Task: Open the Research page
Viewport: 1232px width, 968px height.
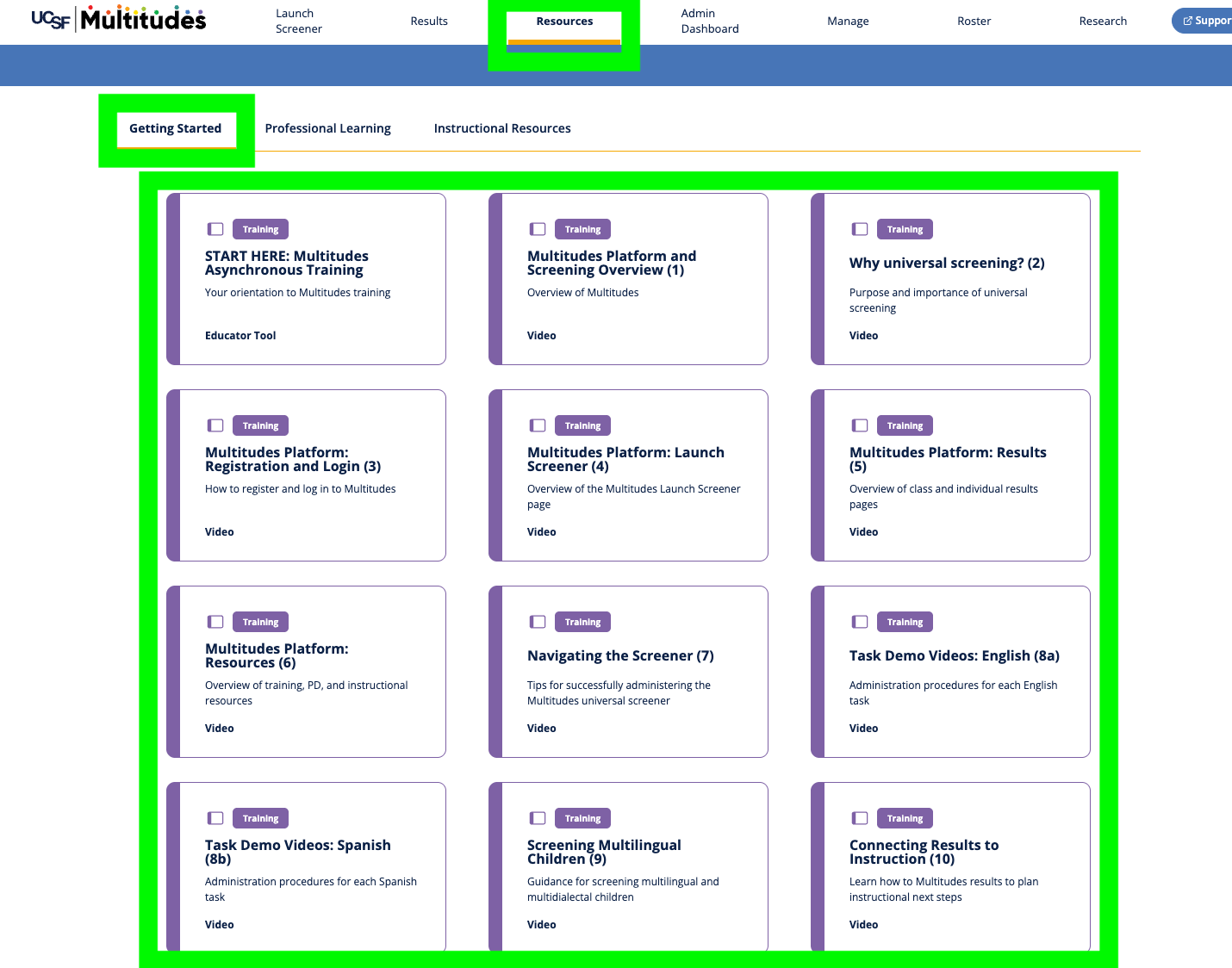Action: (x=1103, y=22)
